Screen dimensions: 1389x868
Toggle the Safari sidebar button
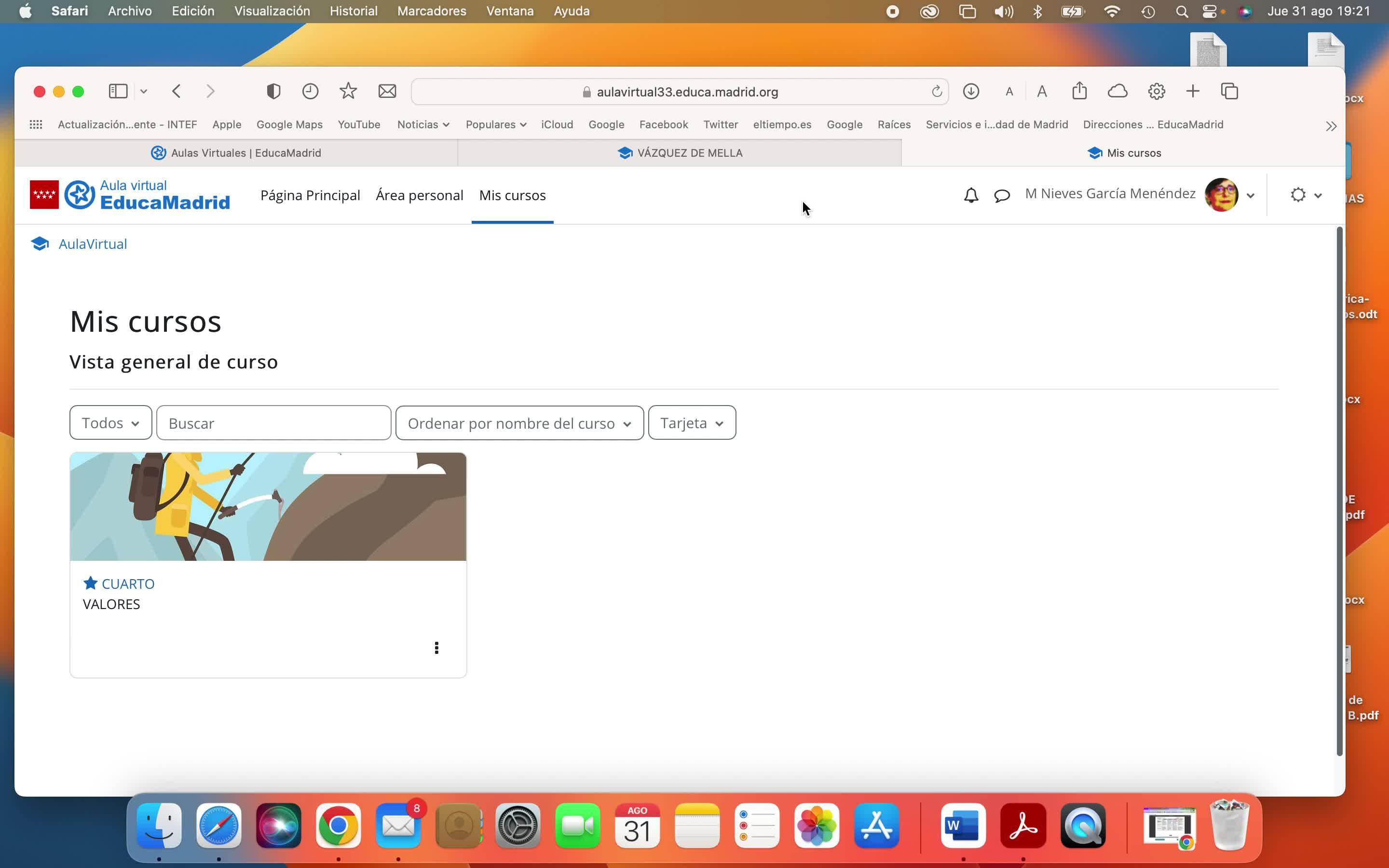(x=118, y=91)
